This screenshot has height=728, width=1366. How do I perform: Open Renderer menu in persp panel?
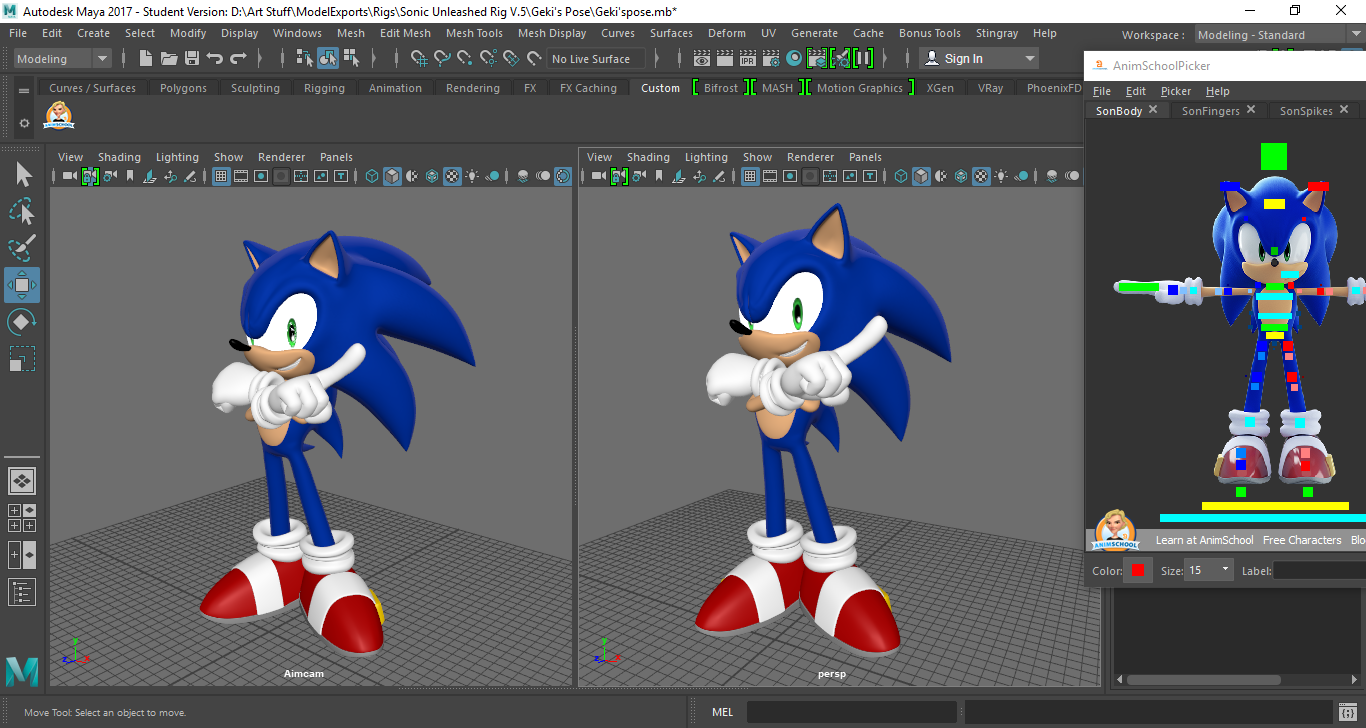(810, 157)
